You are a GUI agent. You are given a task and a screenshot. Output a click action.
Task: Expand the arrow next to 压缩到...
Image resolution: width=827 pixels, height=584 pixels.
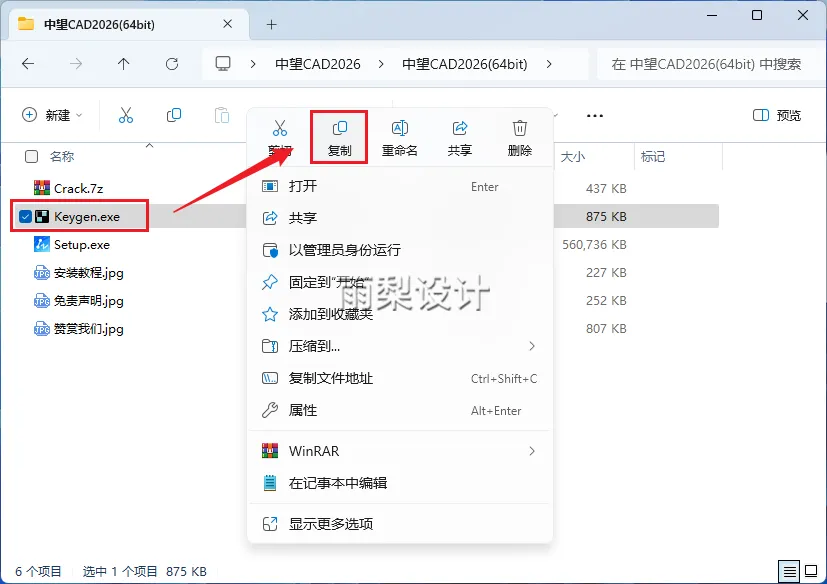click(x=532, y=346)
